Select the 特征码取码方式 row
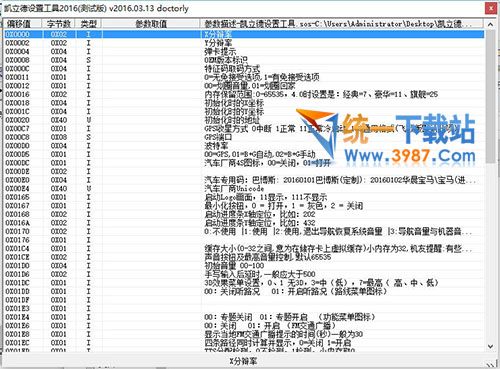 244,69
